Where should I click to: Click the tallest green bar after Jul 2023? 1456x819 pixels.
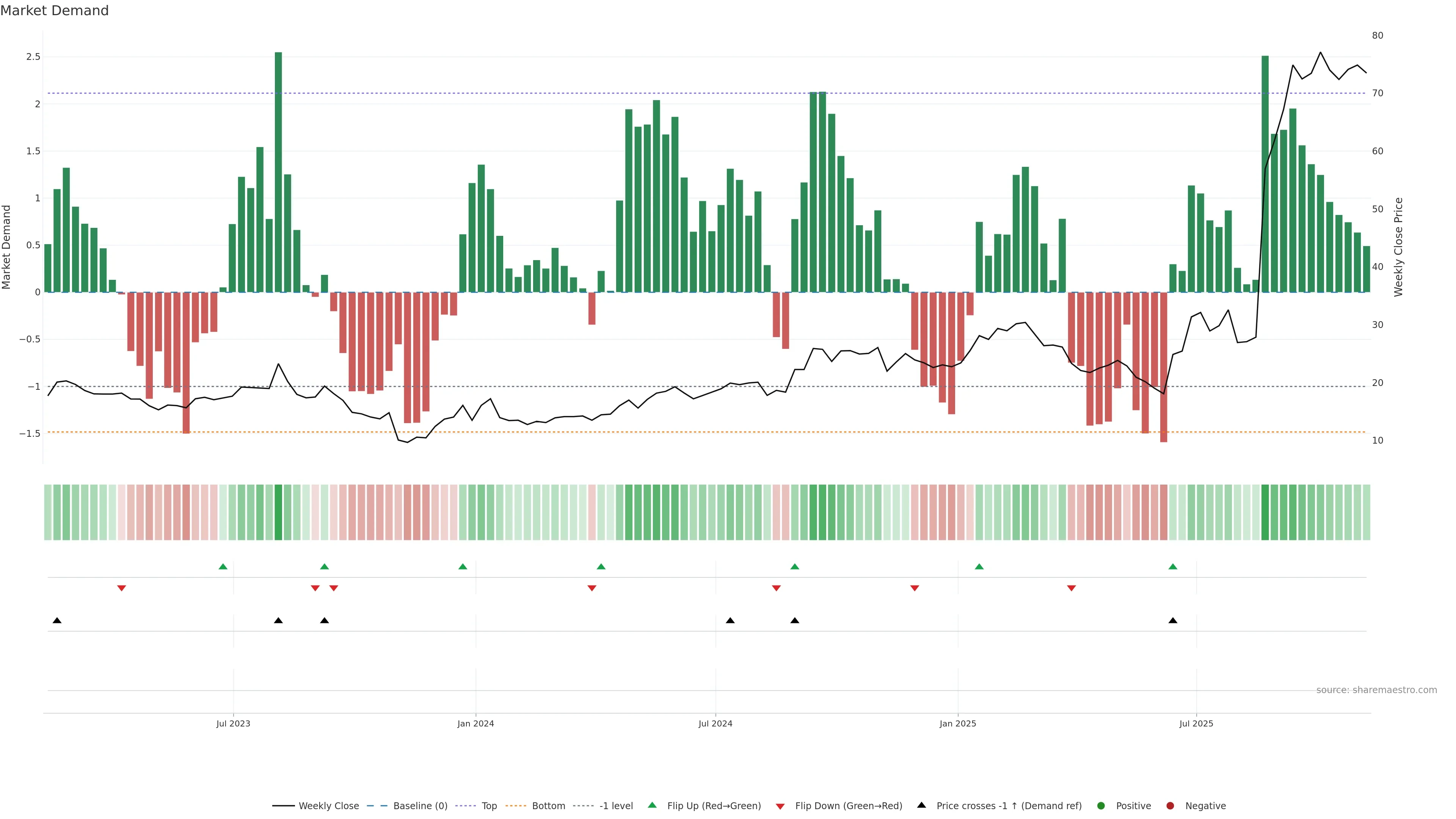(278, 169)
